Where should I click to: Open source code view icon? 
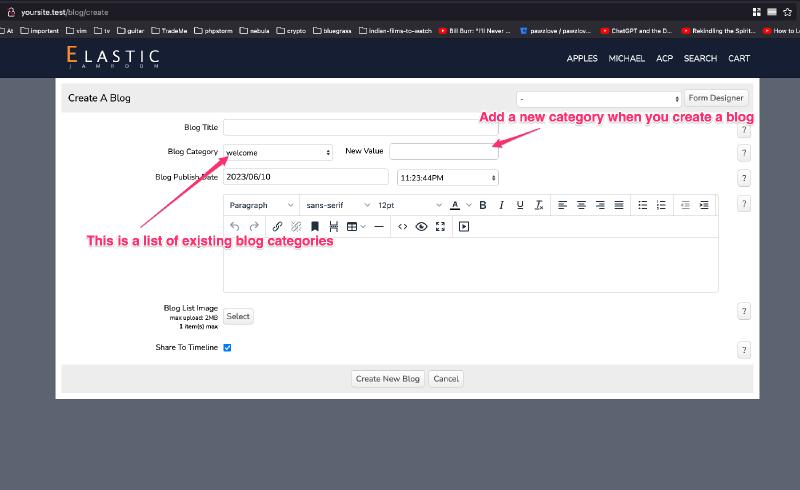[403, 227]
